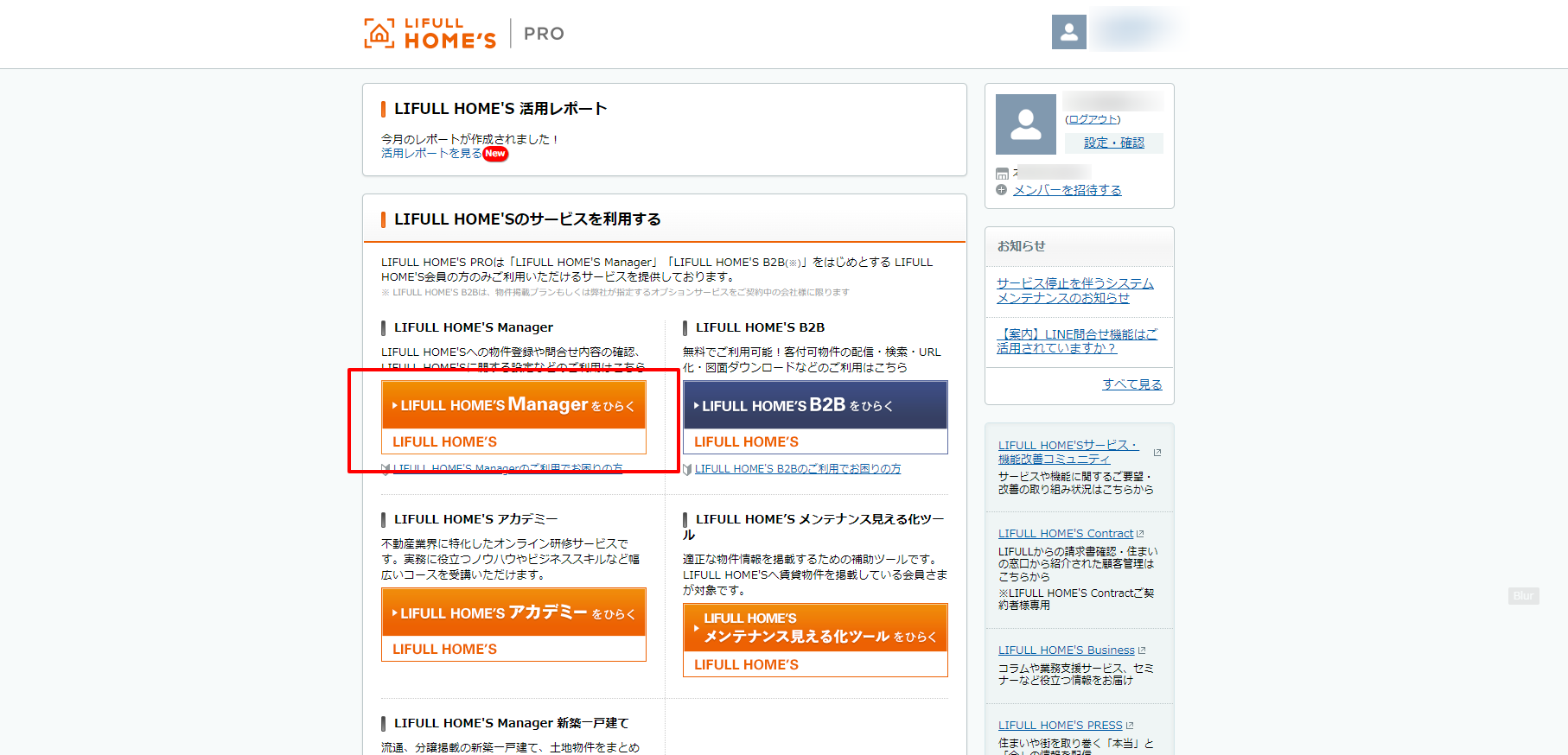Viewport: 1568px width, 755px height.
Task: Click the 今月のレポートが作成されました！ text
Action: click(471, 139)
